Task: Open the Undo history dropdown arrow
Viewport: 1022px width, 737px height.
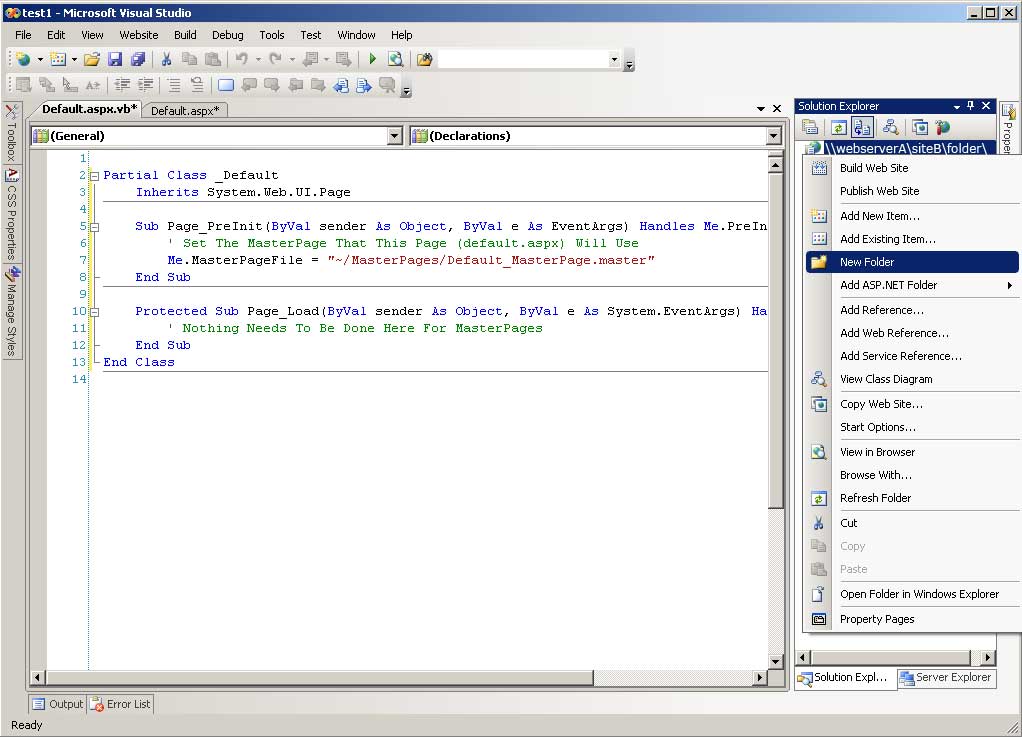Action: point(258,59)
